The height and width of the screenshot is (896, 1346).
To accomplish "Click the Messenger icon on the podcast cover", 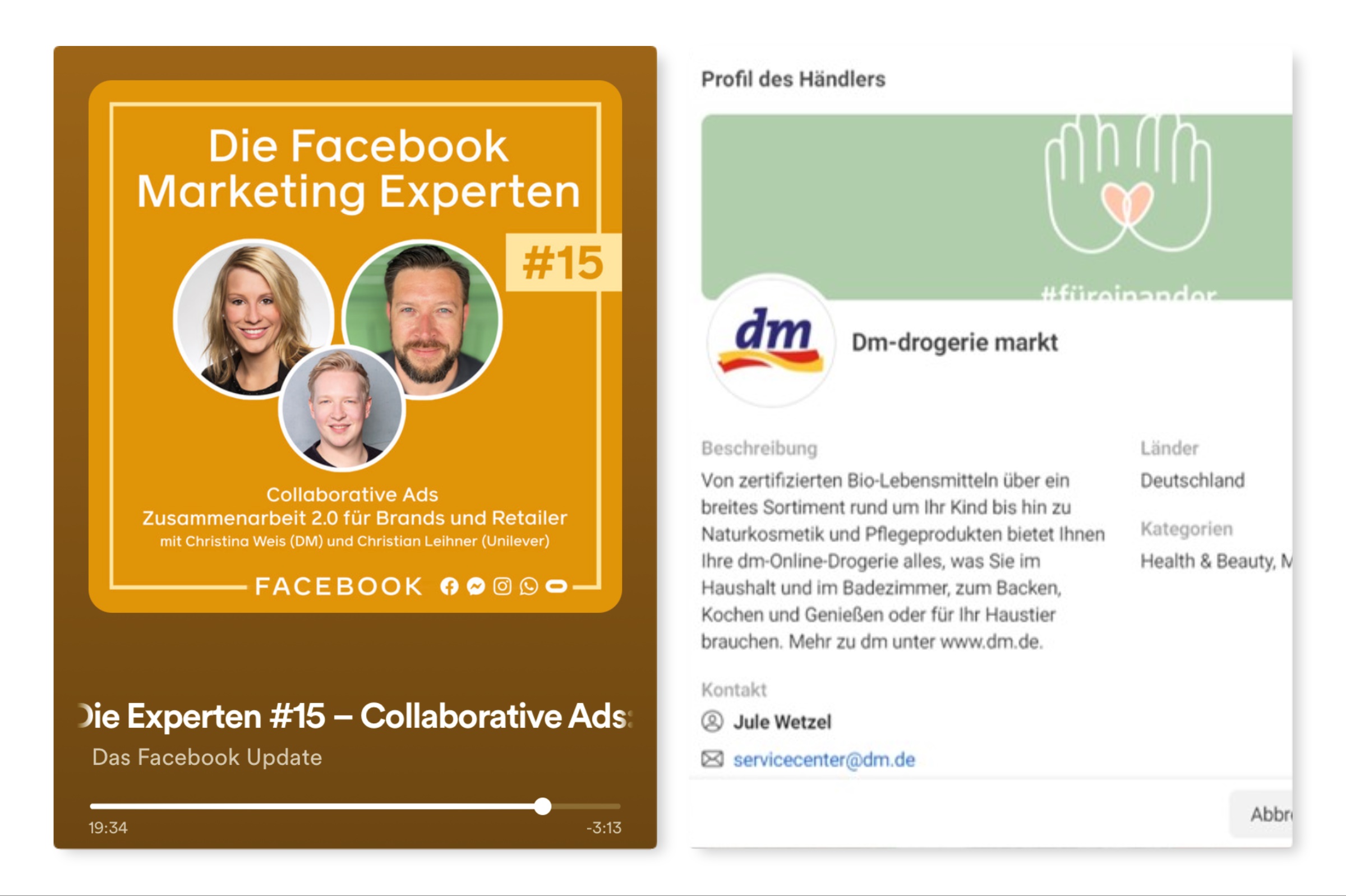I will 477,586.
